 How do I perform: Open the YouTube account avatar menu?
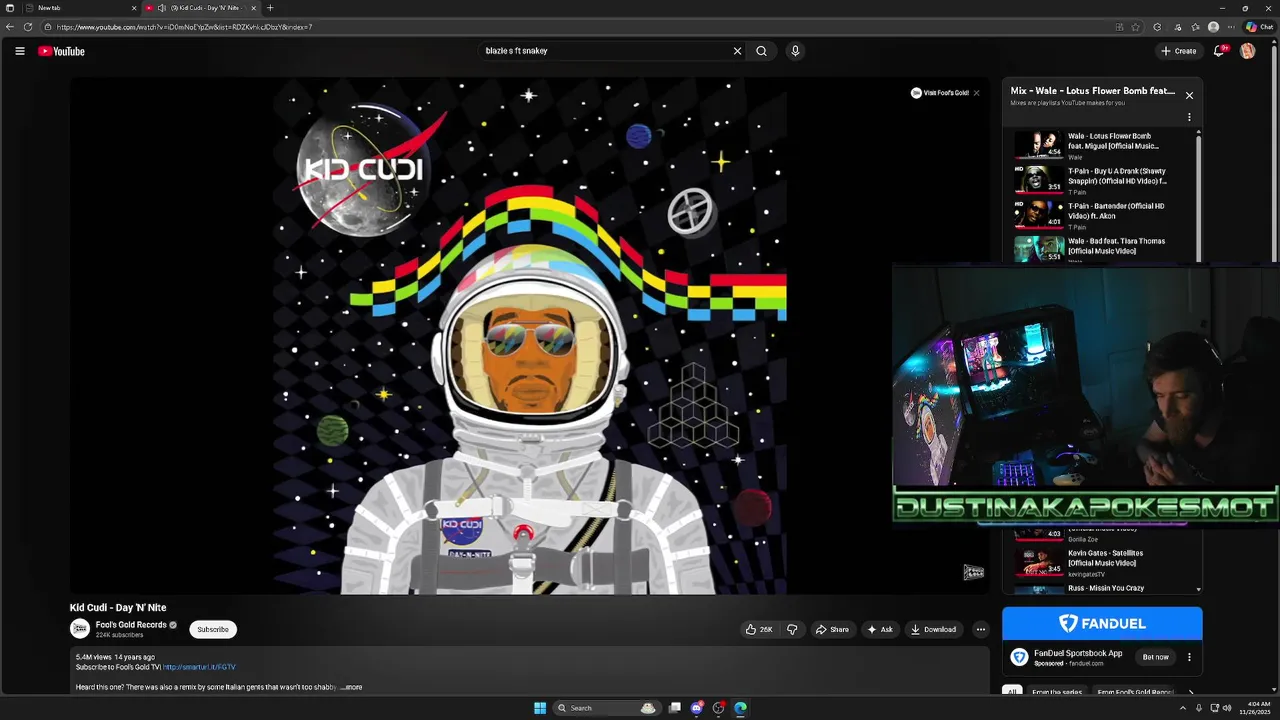tap(1247, 51)
